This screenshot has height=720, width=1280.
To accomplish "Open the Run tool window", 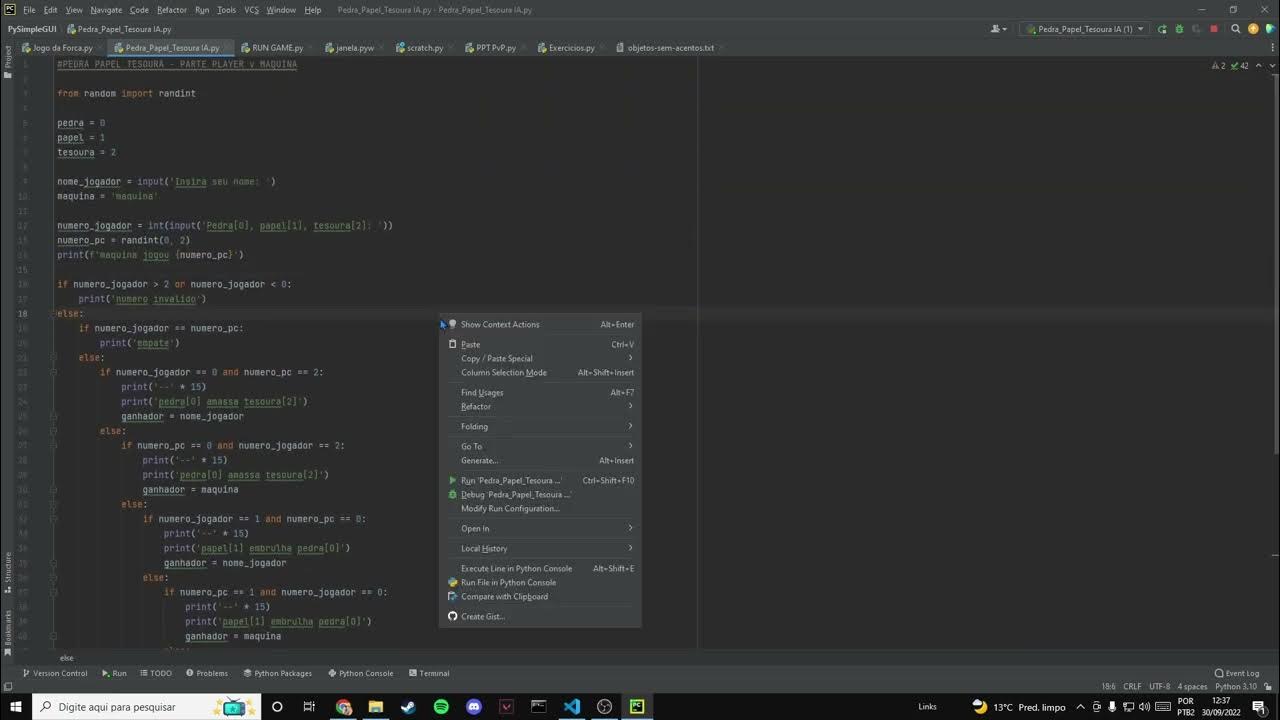I will pyautogui.click(x=114, y=673).
